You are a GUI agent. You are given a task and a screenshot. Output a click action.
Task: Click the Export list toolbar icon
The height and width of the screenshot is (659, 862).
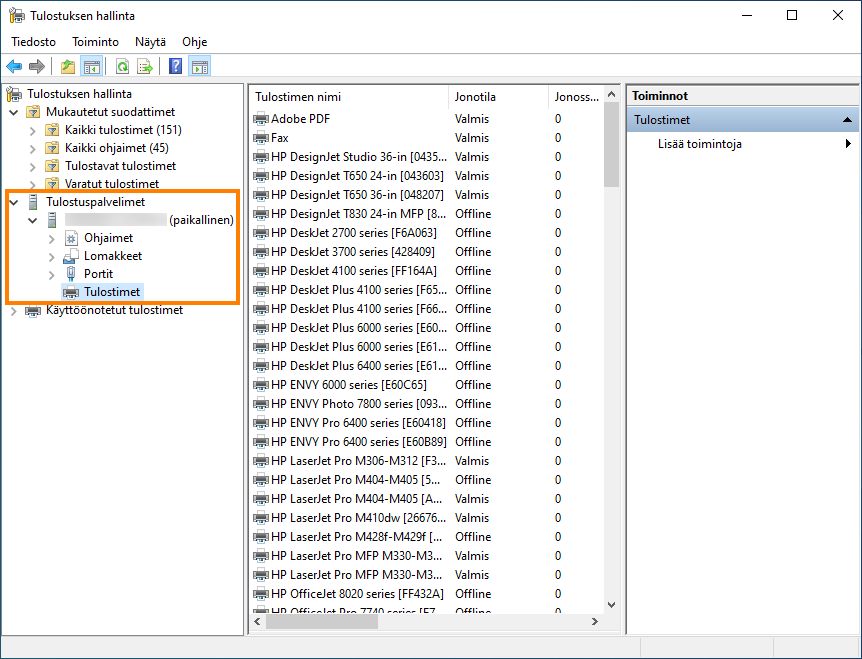[145, 67]
